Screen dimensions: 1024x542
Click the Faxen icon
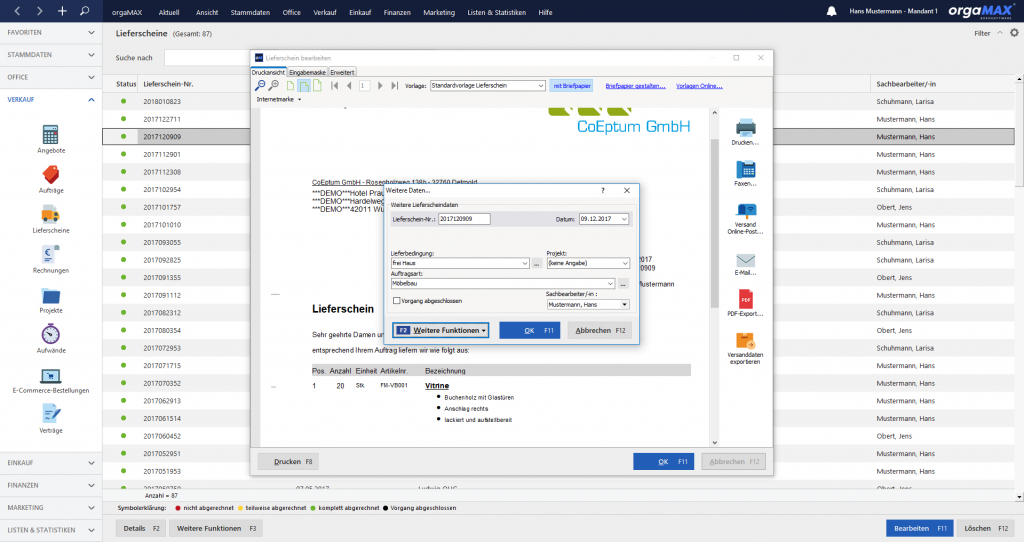pos(745,169)
